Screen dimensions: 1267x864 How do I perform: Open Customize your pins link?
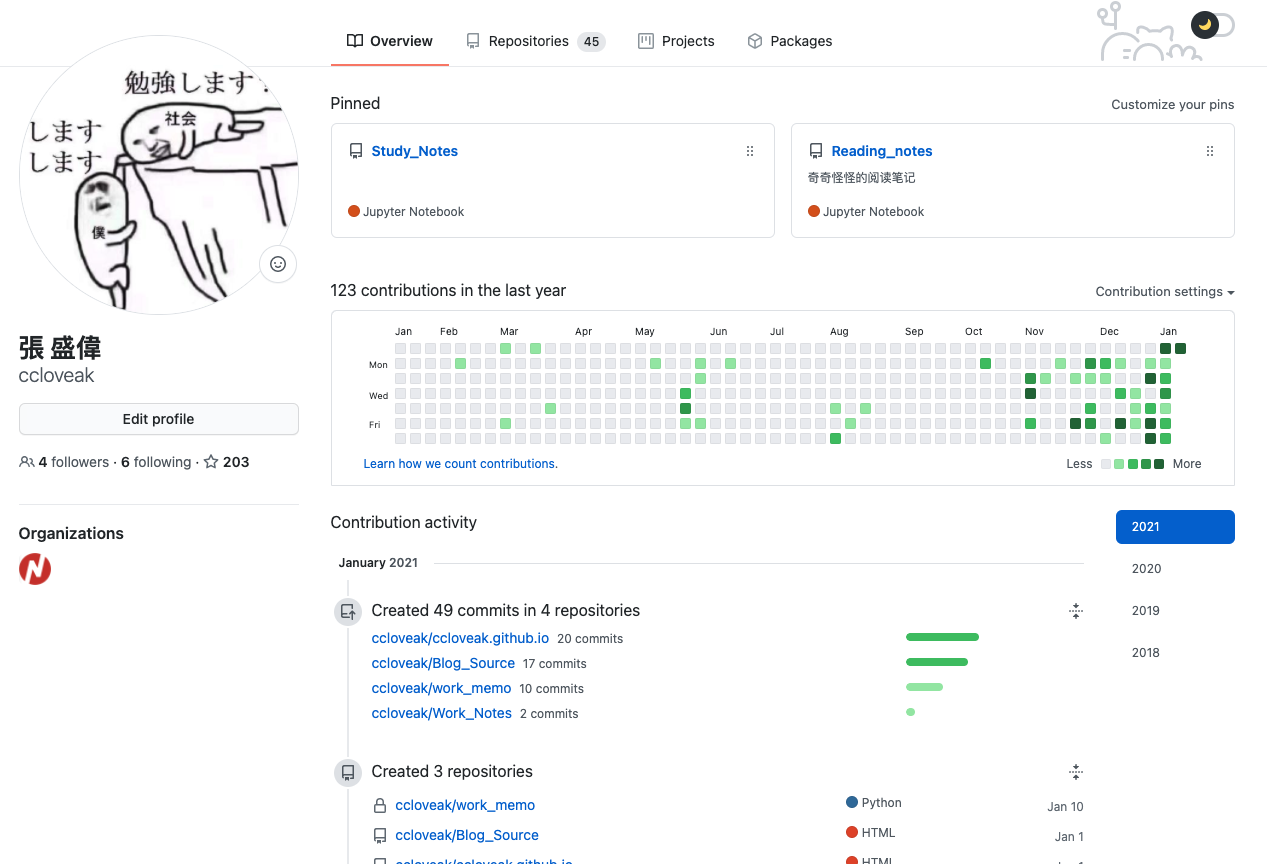pos(1172,104)
